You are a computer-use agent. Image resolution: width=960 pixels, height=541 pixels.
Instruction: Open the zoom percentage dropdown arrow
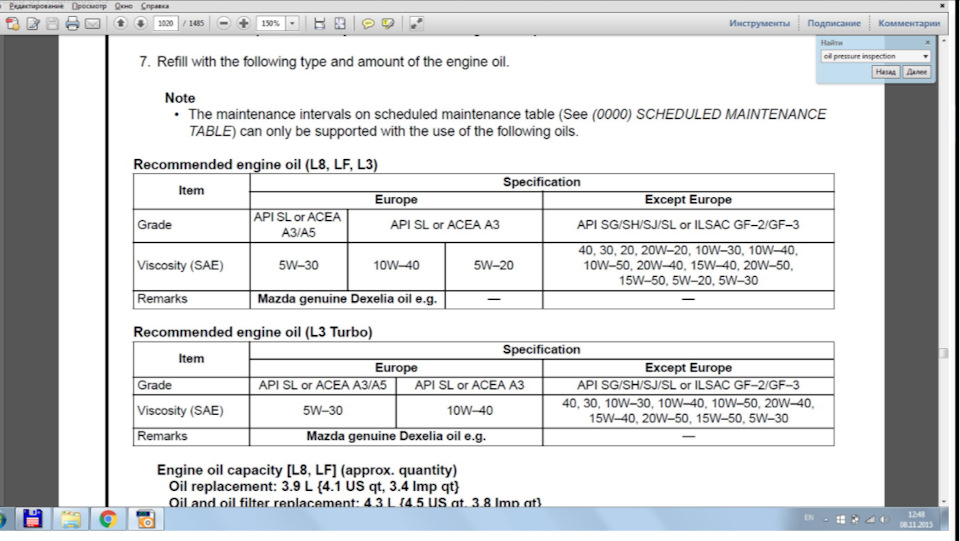[293, 23]
